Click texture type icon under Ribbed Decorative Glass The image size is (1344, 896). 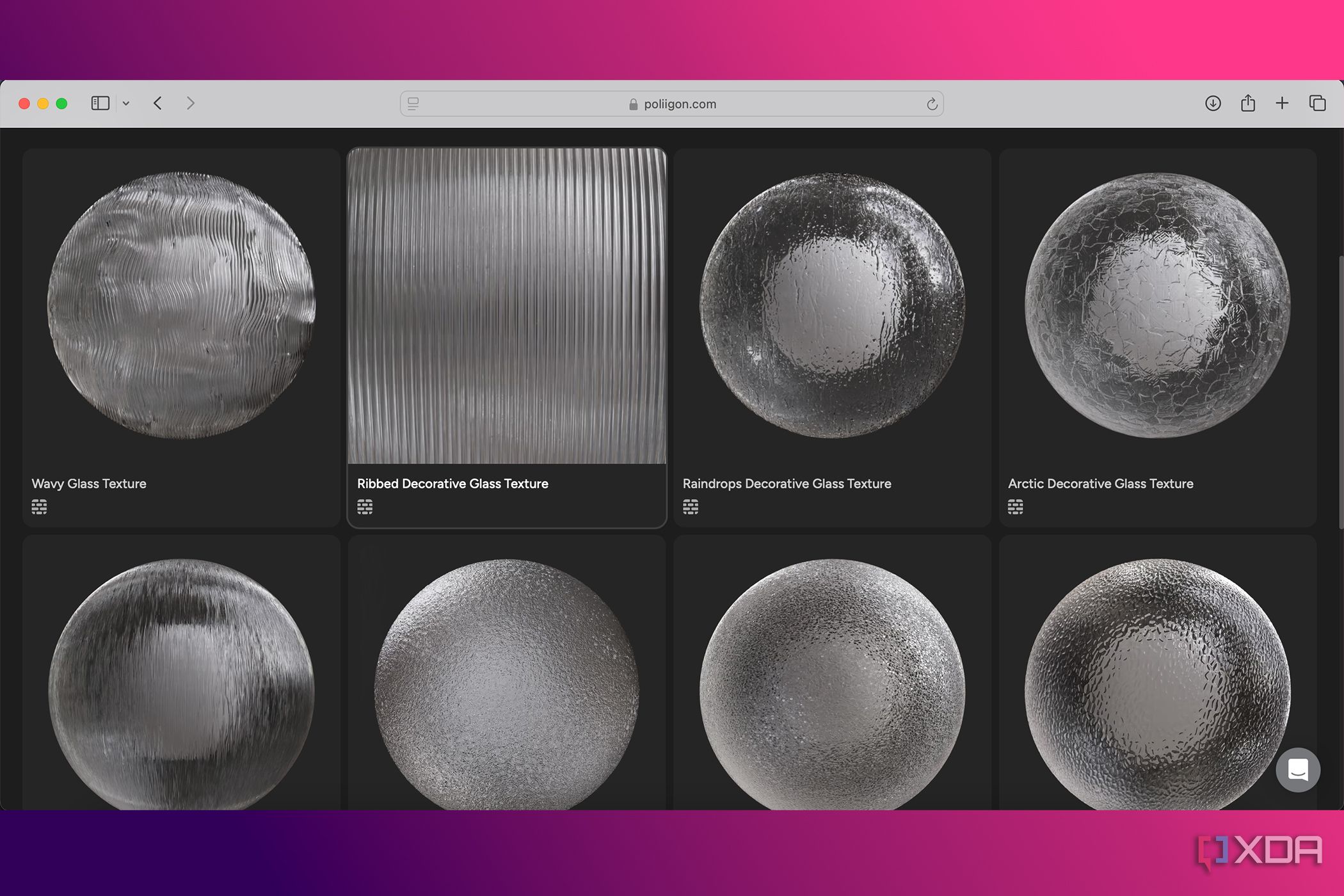pyautogui.click(x=365, y=507)
